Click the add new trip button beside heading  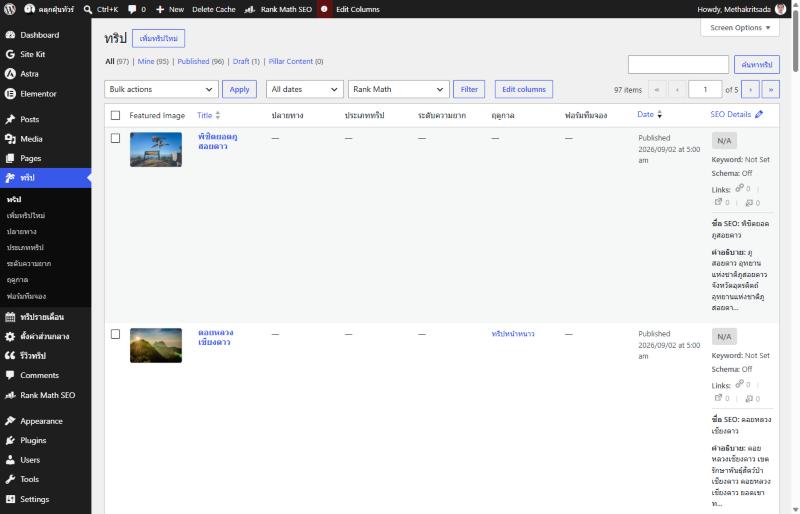pyautogui.click(x=159, y=38)
